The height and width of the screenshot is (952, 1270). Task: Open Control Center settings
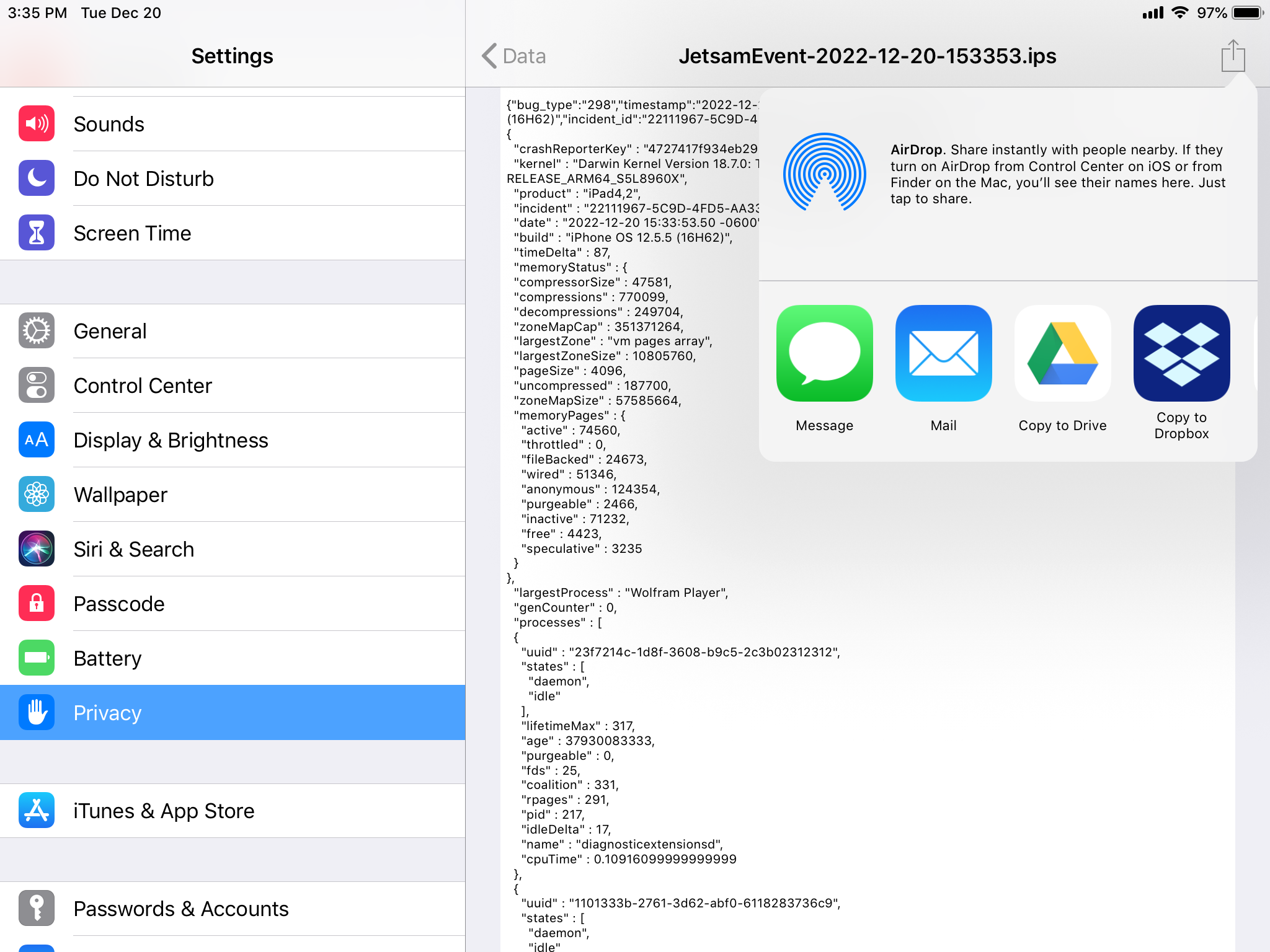coord(233,386)
